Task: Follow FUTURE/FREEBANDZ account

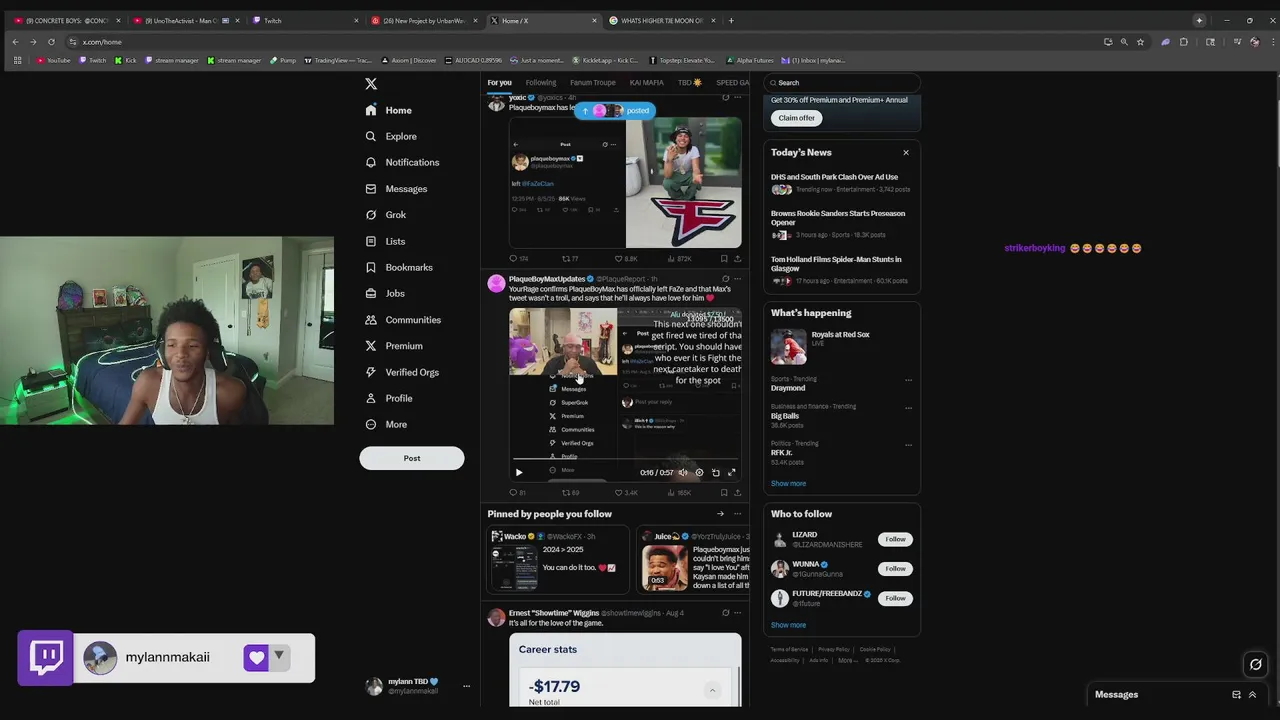Action: [895, 598]
